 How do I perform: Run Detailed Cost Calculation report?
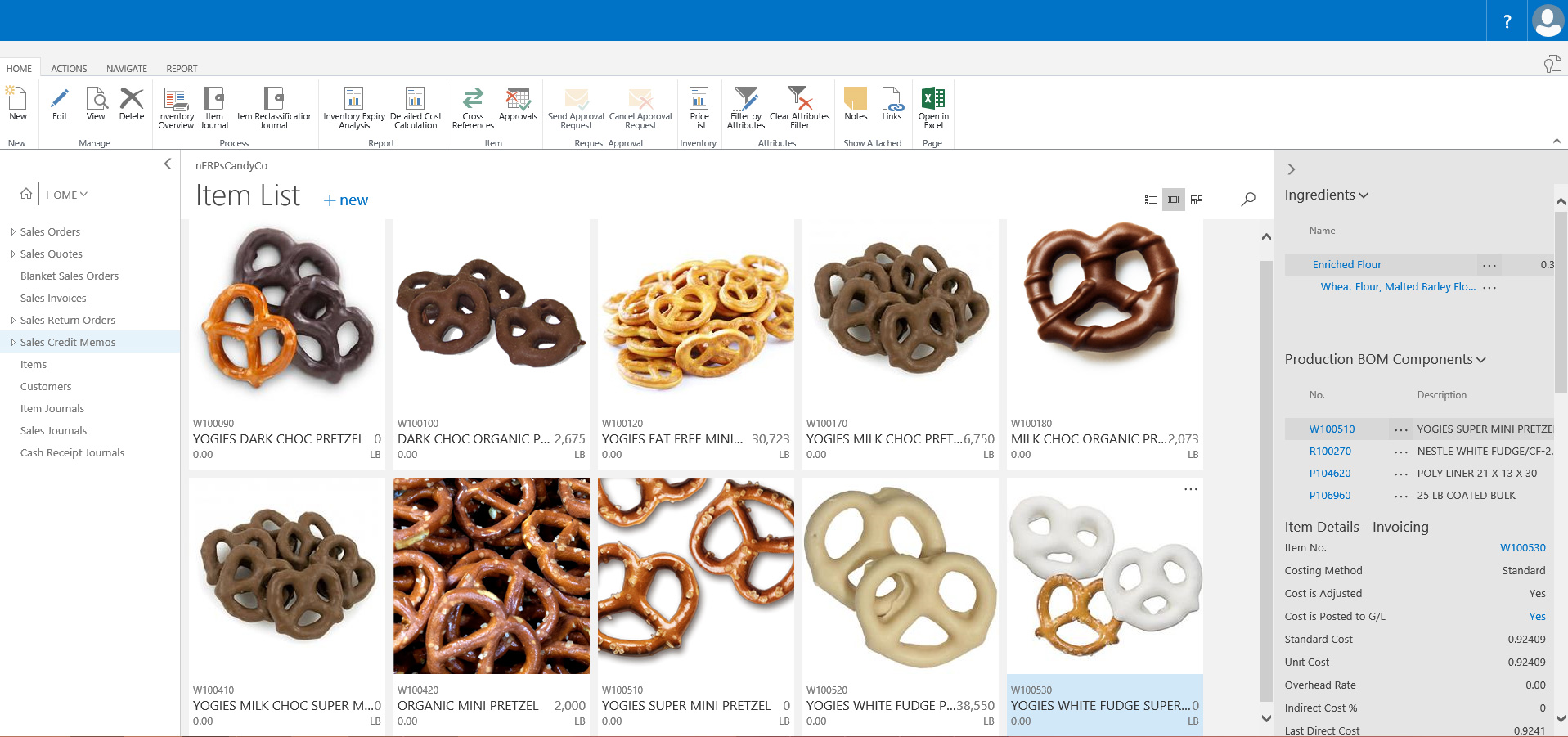416,108
